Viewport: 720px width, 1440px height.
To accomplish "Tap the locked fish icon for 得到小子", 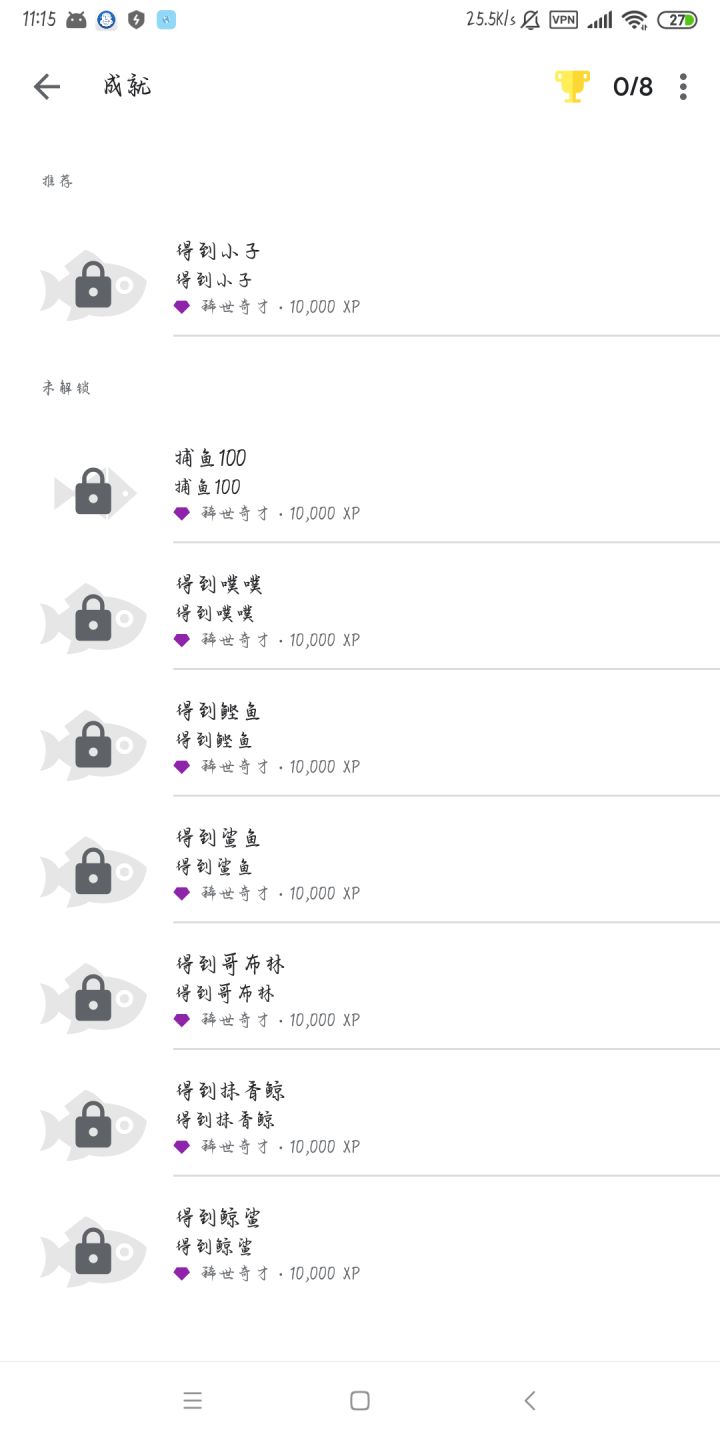I will tap(93, 285).
